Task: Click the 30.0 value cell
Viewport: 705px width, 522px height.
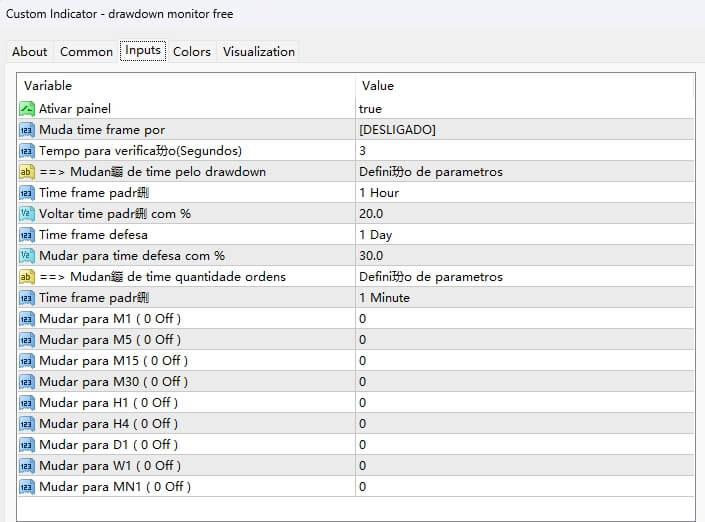Action: tap(525, 256)
